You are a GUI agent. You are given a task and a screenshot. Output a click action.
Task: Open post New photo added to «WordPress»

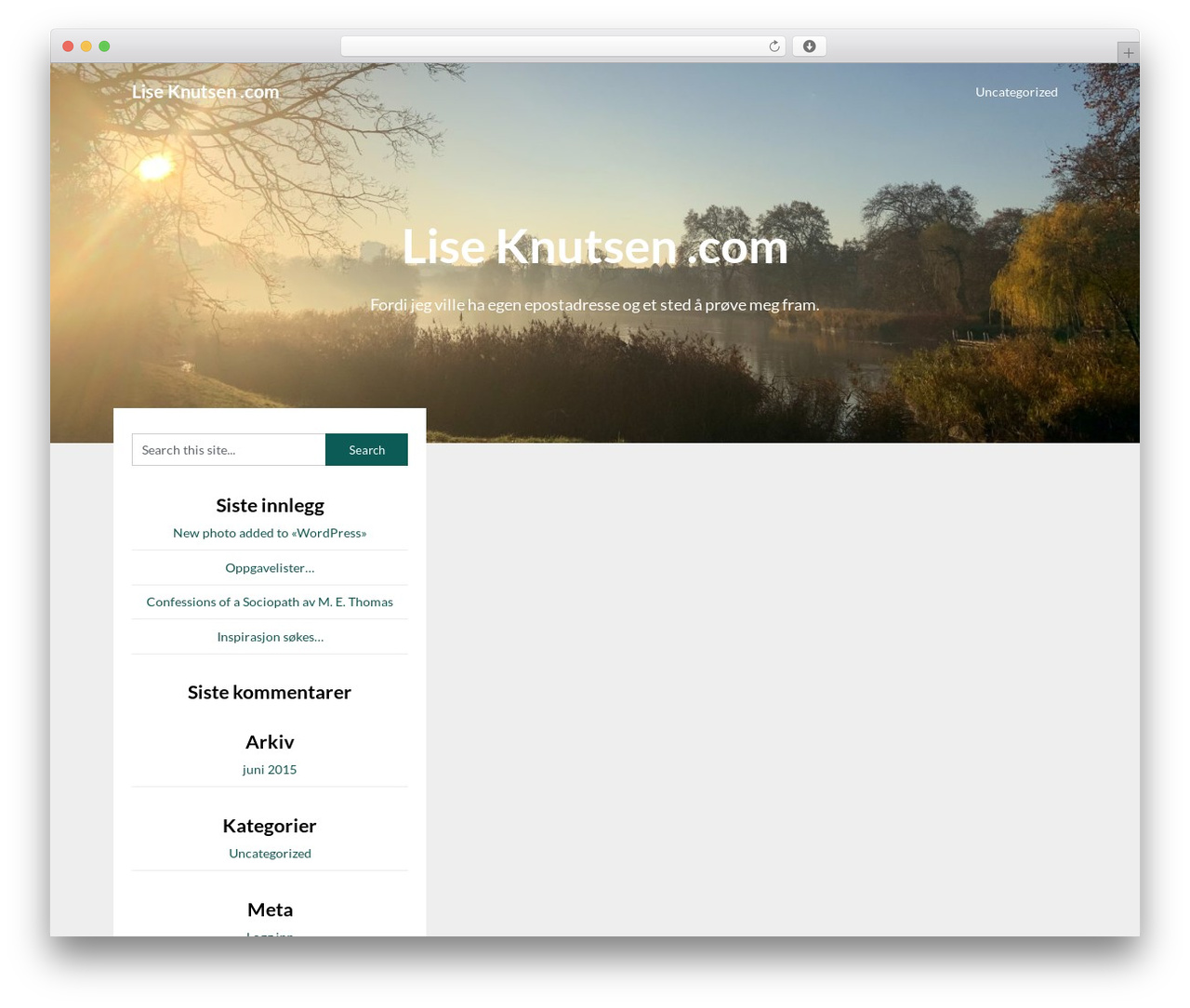click(x=270, y=533)
